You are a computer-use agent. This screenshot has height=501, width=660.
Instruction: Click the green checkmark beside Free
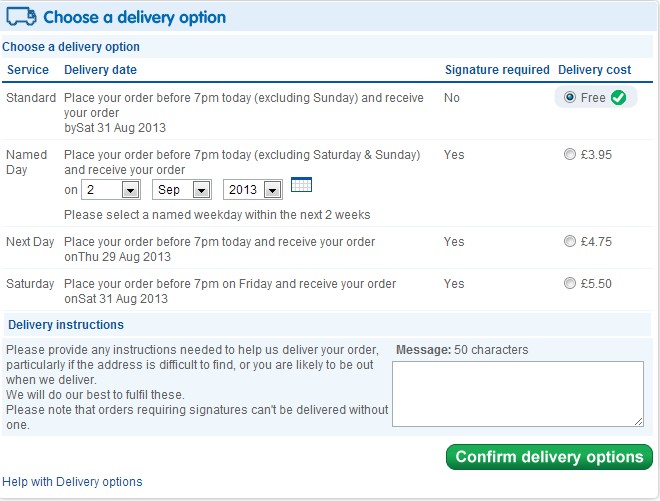618,98
